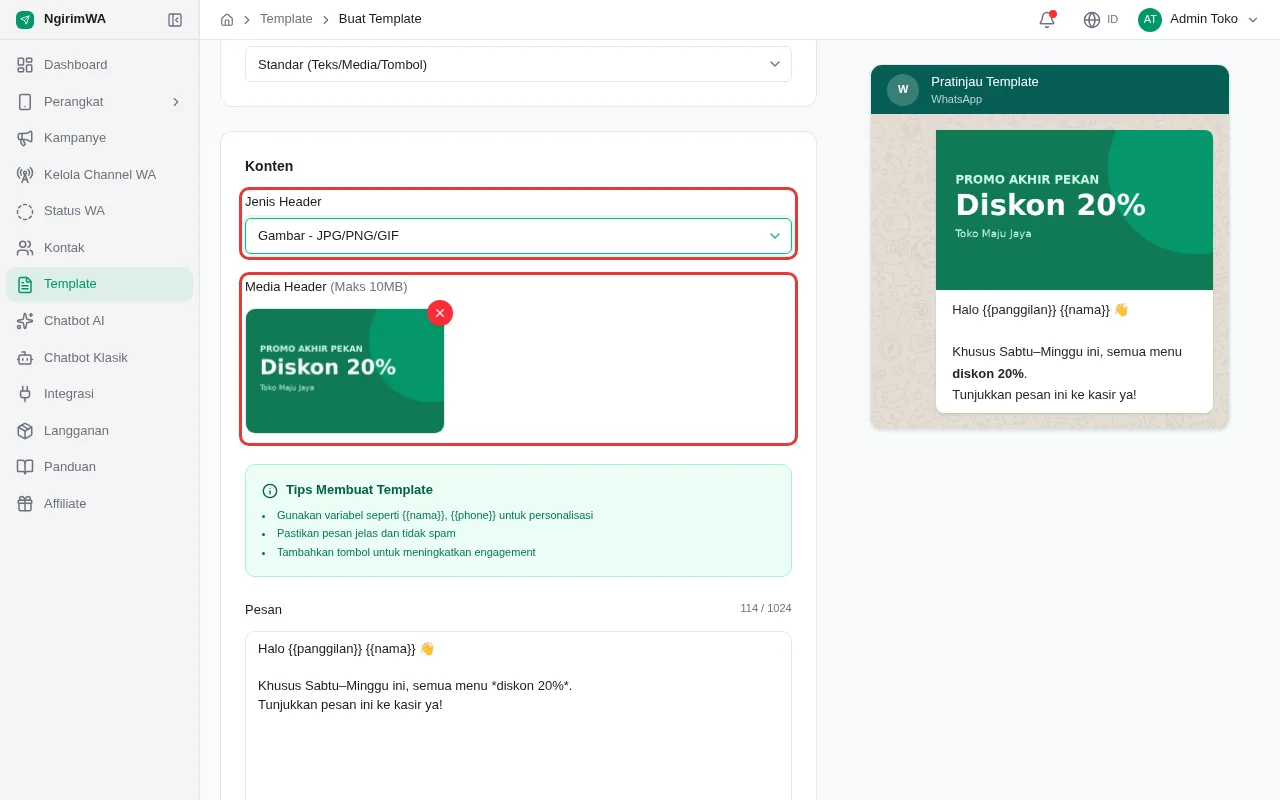Click the Konten section heading
1280x800 pixels.
point(269,166)
